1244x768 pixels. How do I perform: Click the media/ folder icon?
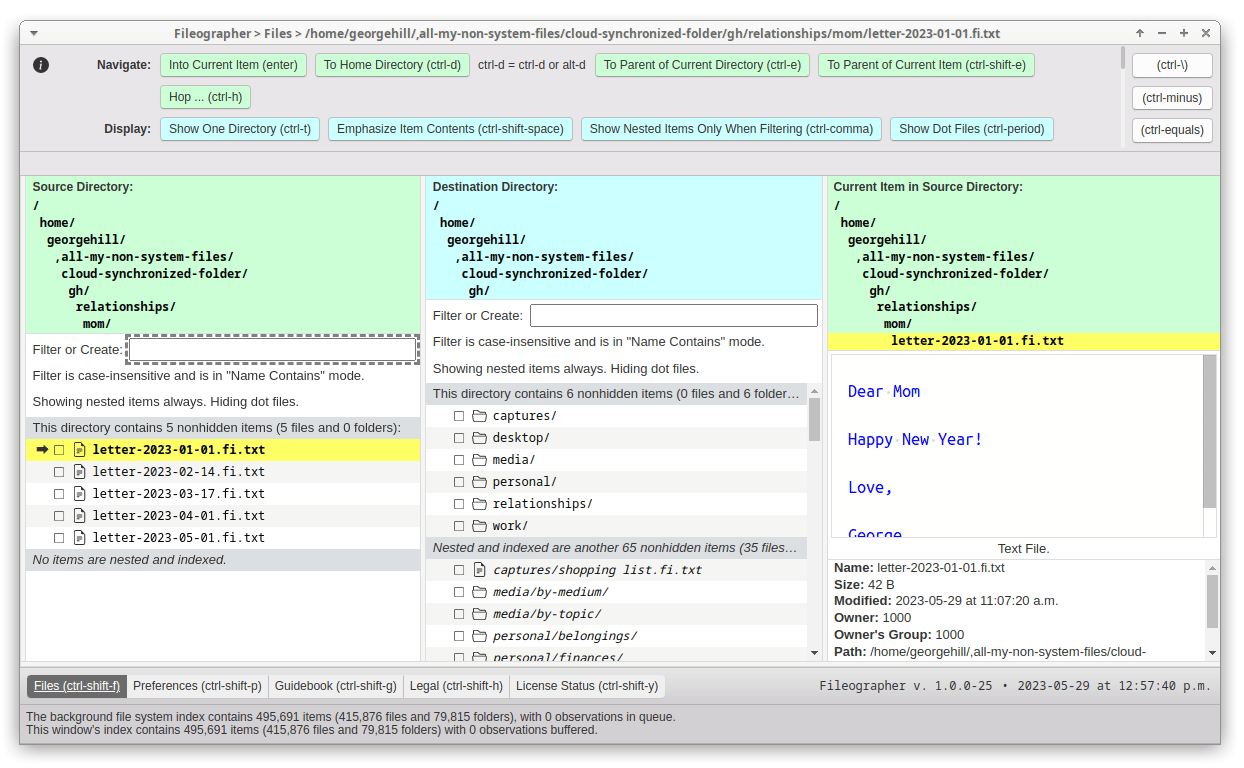tap(479, 460)
